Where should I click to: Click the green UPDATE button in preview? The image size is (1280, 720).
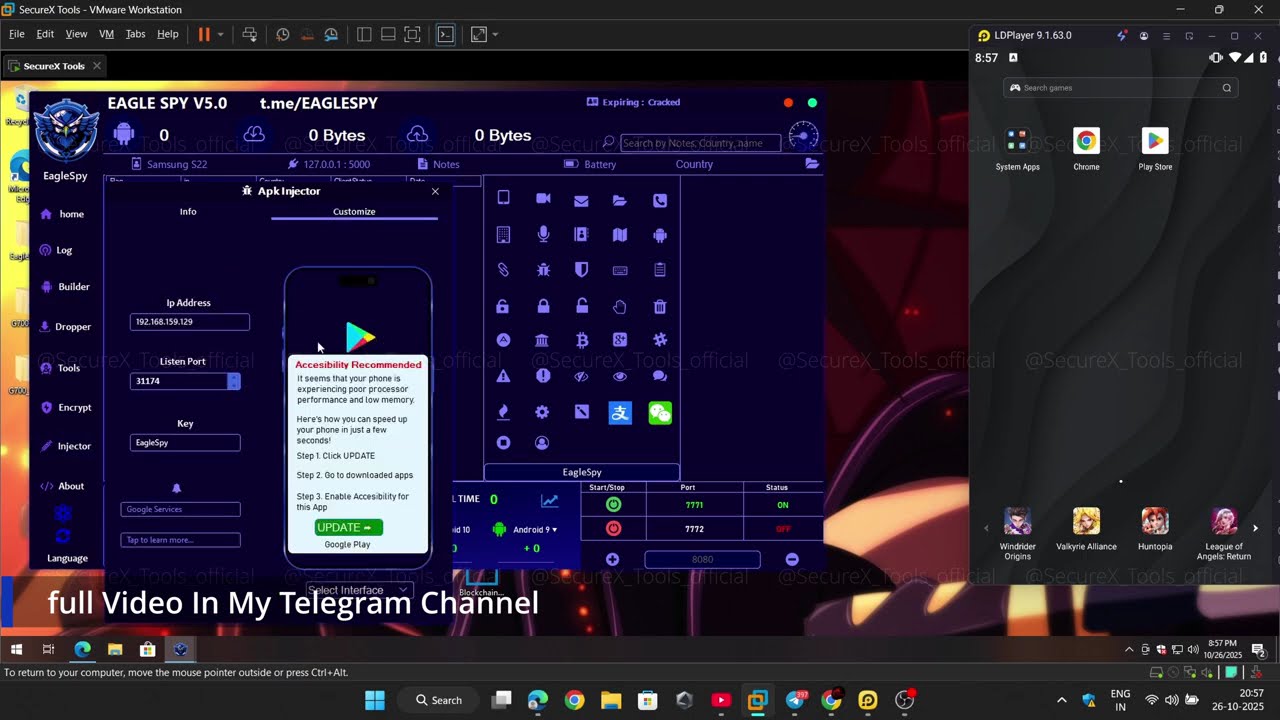point(348,527)
